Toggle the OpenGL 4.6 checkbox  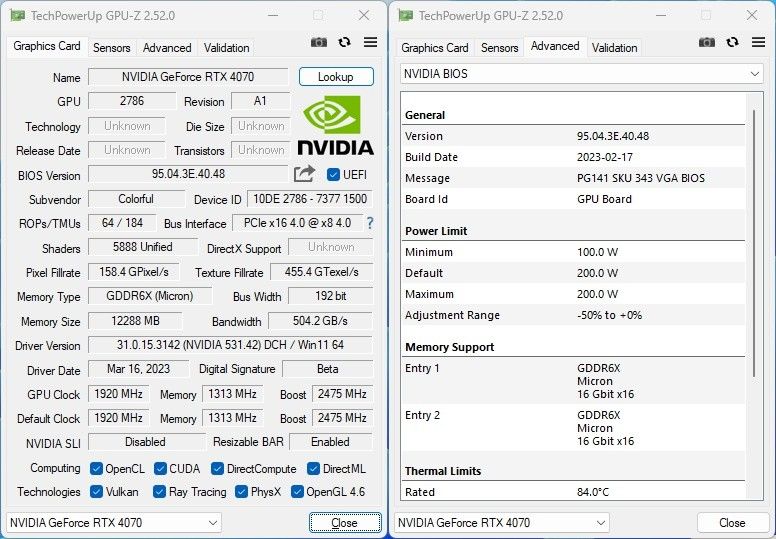[297, 491]
